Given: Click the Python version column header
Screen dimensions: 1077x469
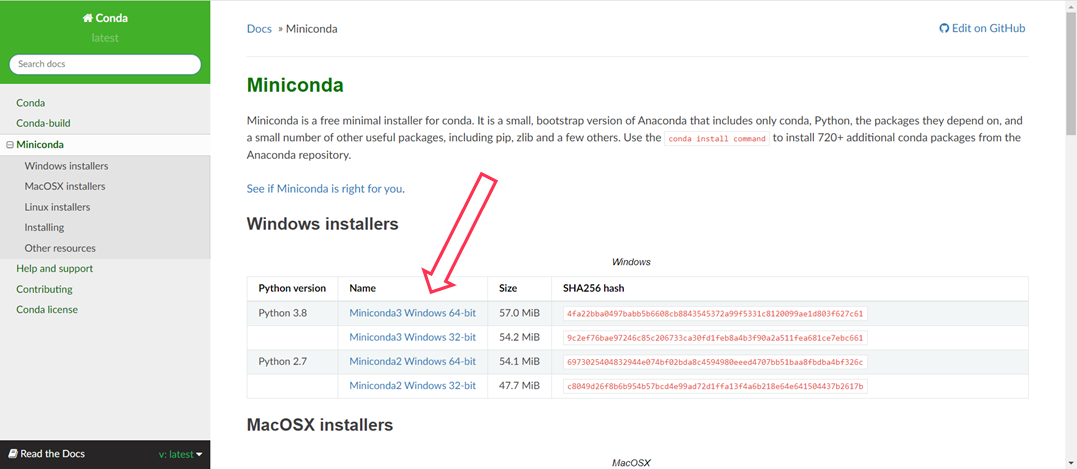Looking at the screenshot, I should 292,288.
